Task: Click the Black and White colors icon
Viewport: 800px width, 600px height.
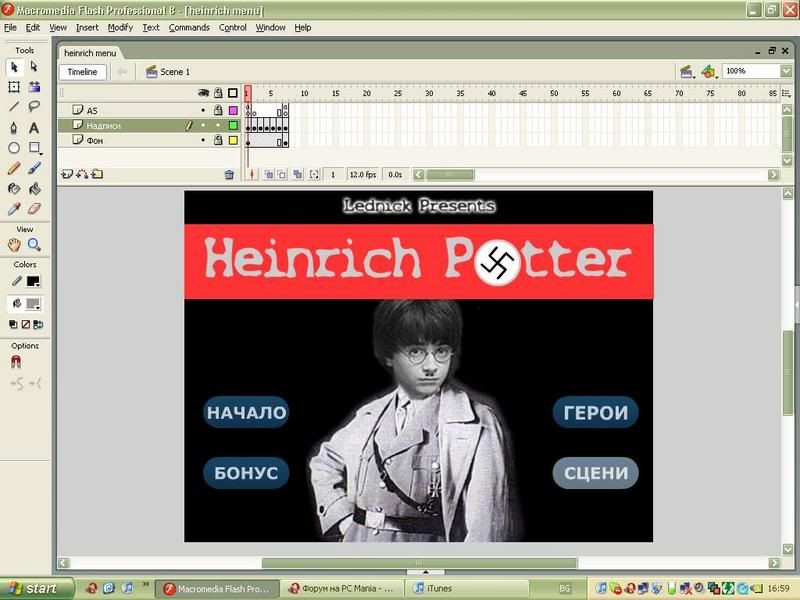Action: pyautogui.click(x=13, y=324)
